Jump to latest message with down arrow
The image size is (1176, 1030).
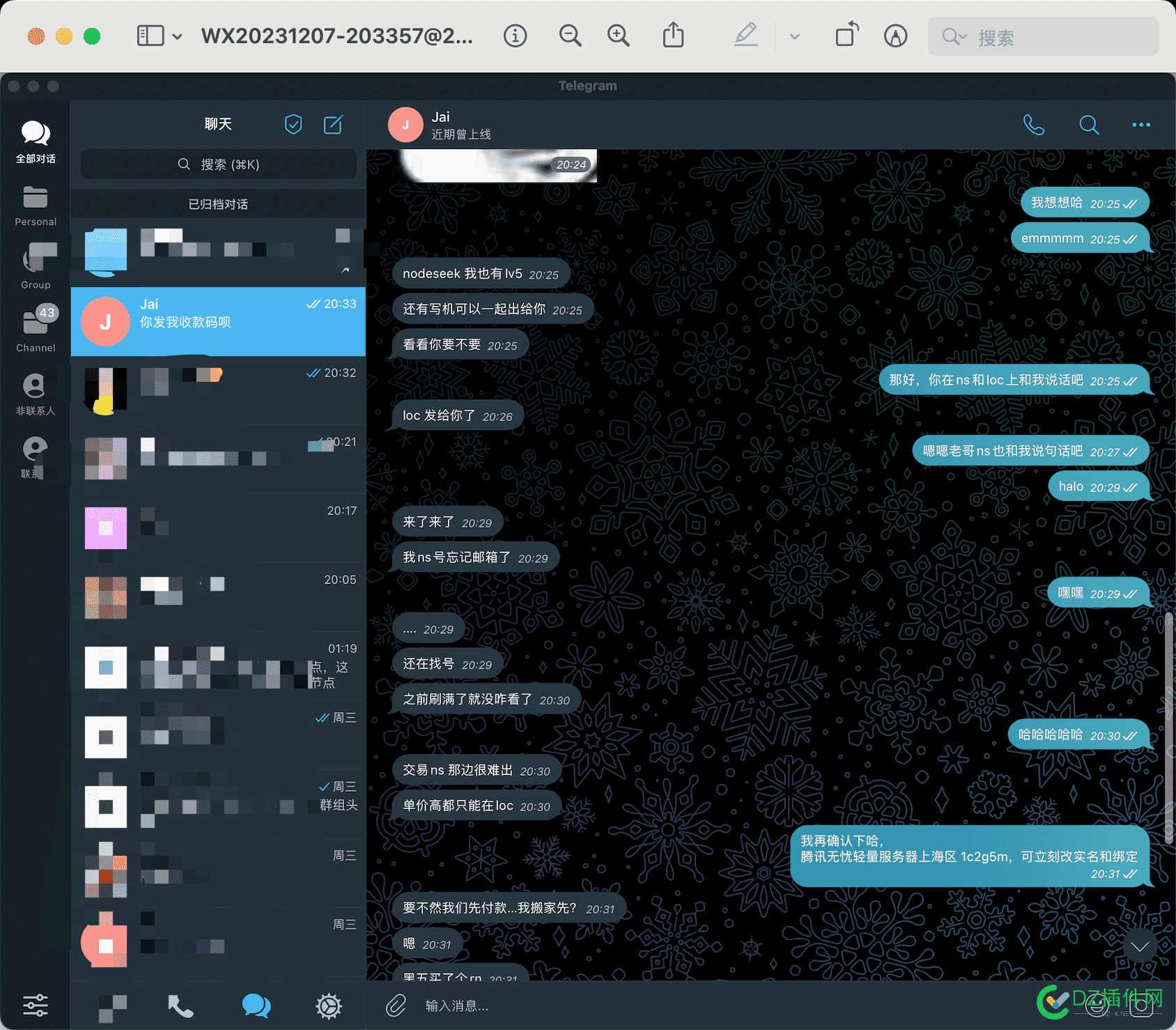click(x=1140, y=946)
